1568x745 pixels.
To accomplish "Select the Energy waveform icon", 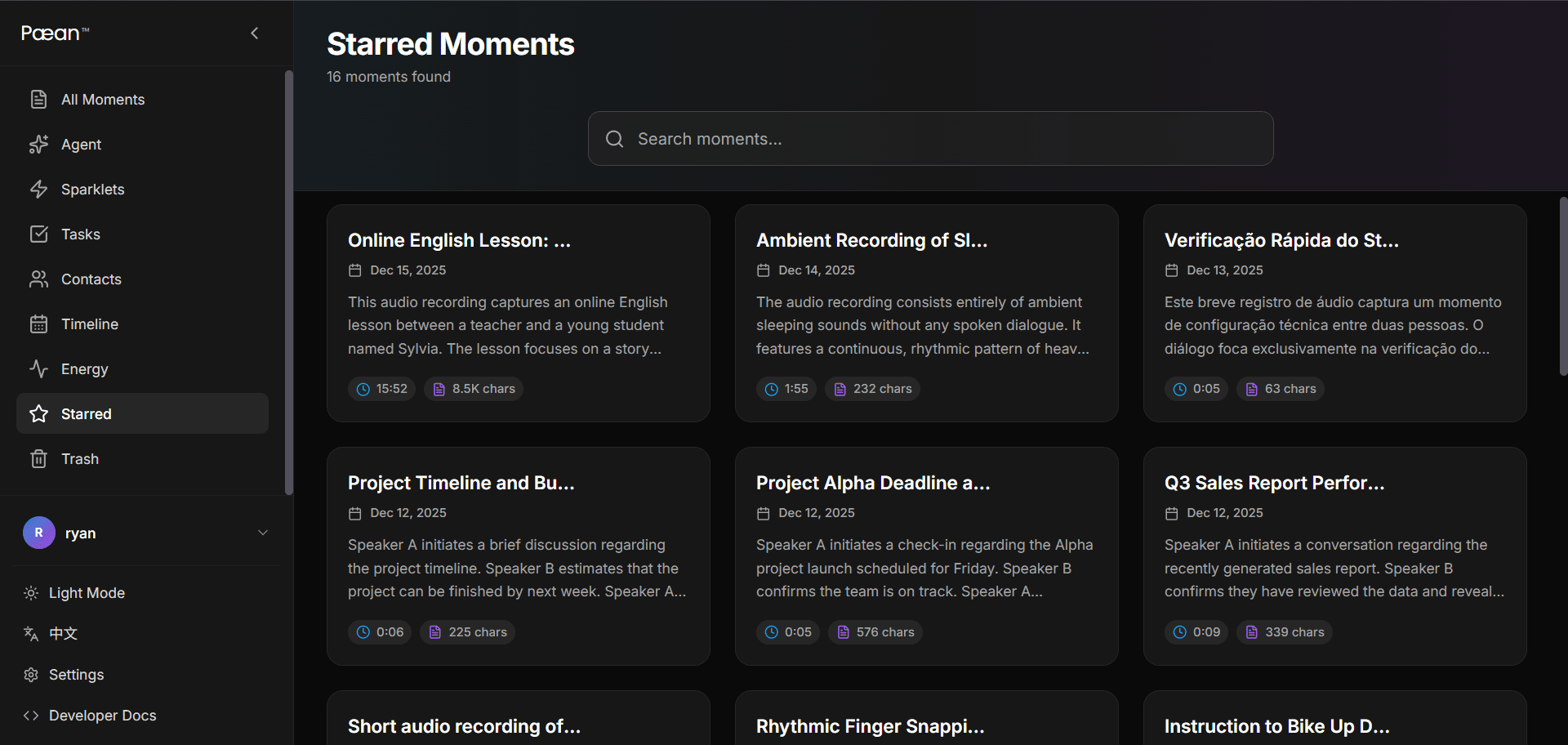I will [x=39, y=368].
